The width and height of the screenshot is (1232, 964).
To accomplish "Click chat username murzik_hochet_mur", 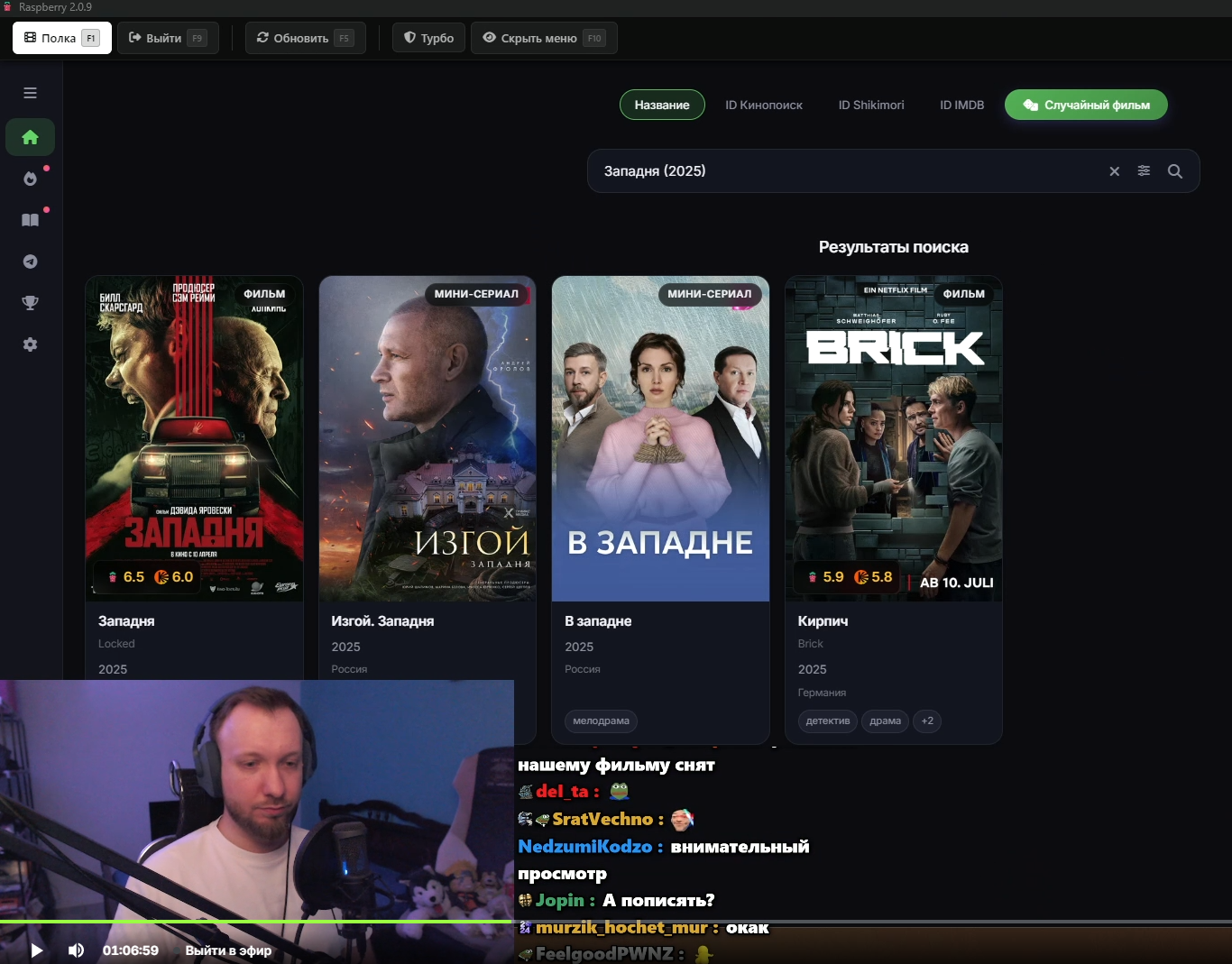I will coord(621,927).
